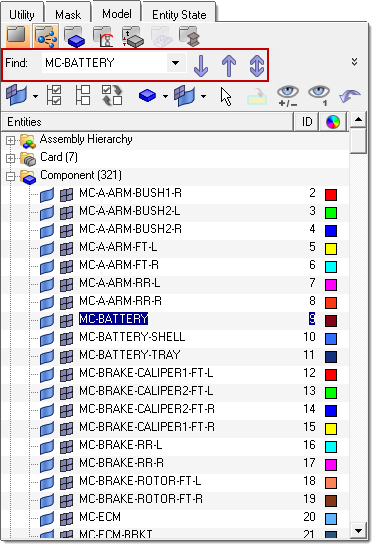Click the reverse selection icon
Viewport: 375px width, 547px height.
pyautogui.click(x=112, y=95)
